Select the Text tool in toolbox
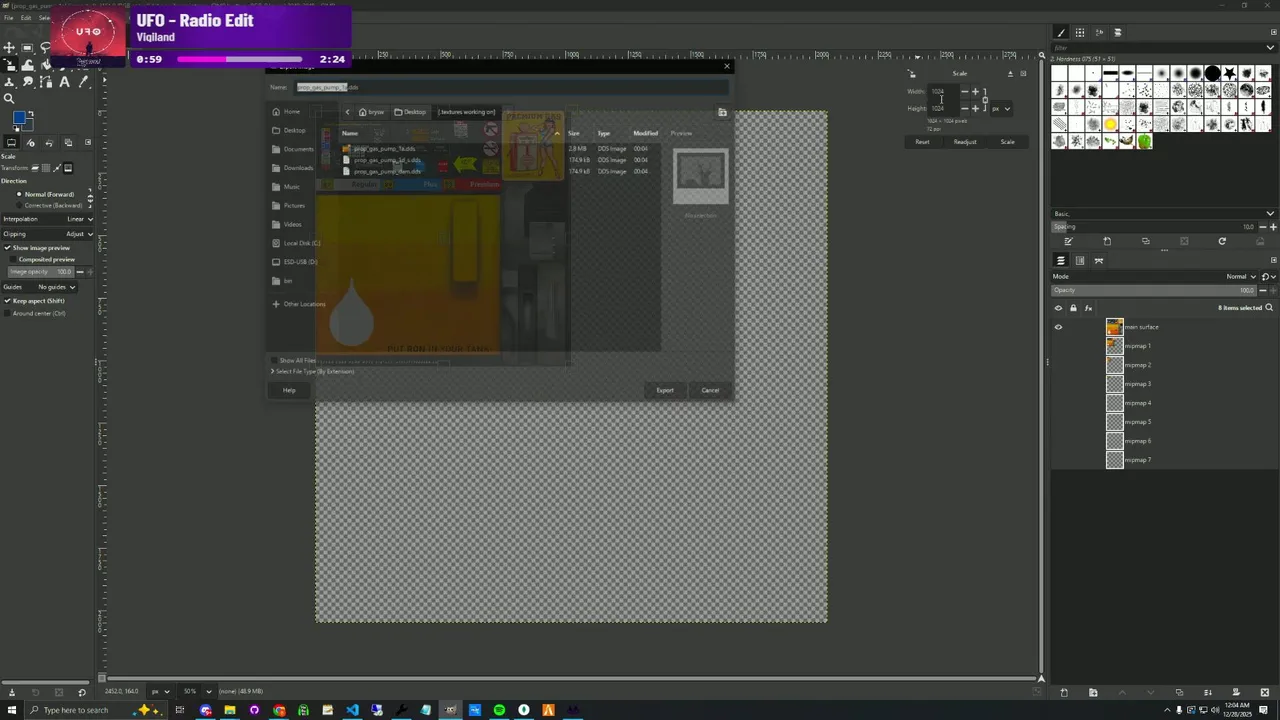The width and height of the screenshot is (1280, 720). [x=64, y=82]
